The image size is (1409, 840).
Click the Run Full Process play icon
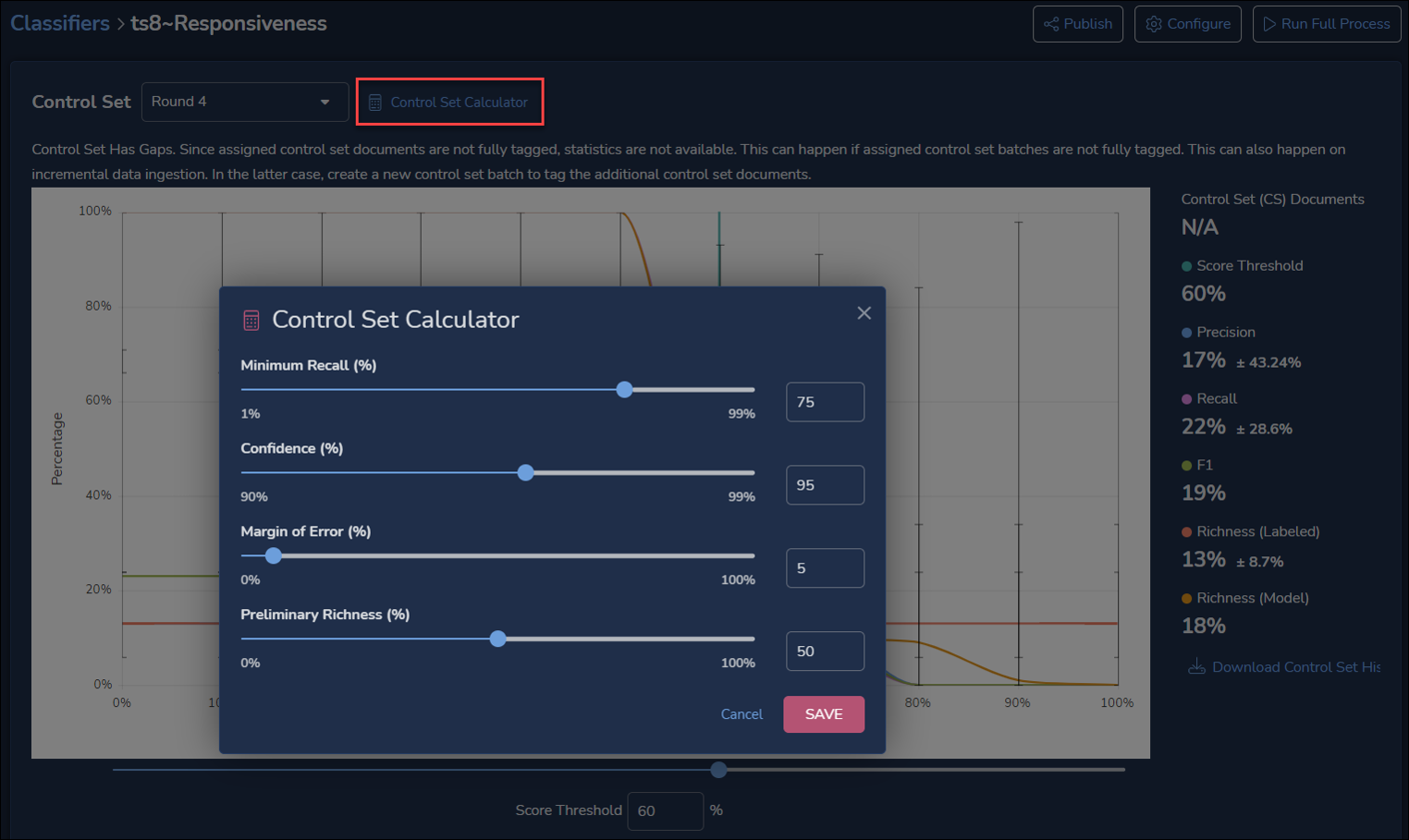pos(1269,24)
